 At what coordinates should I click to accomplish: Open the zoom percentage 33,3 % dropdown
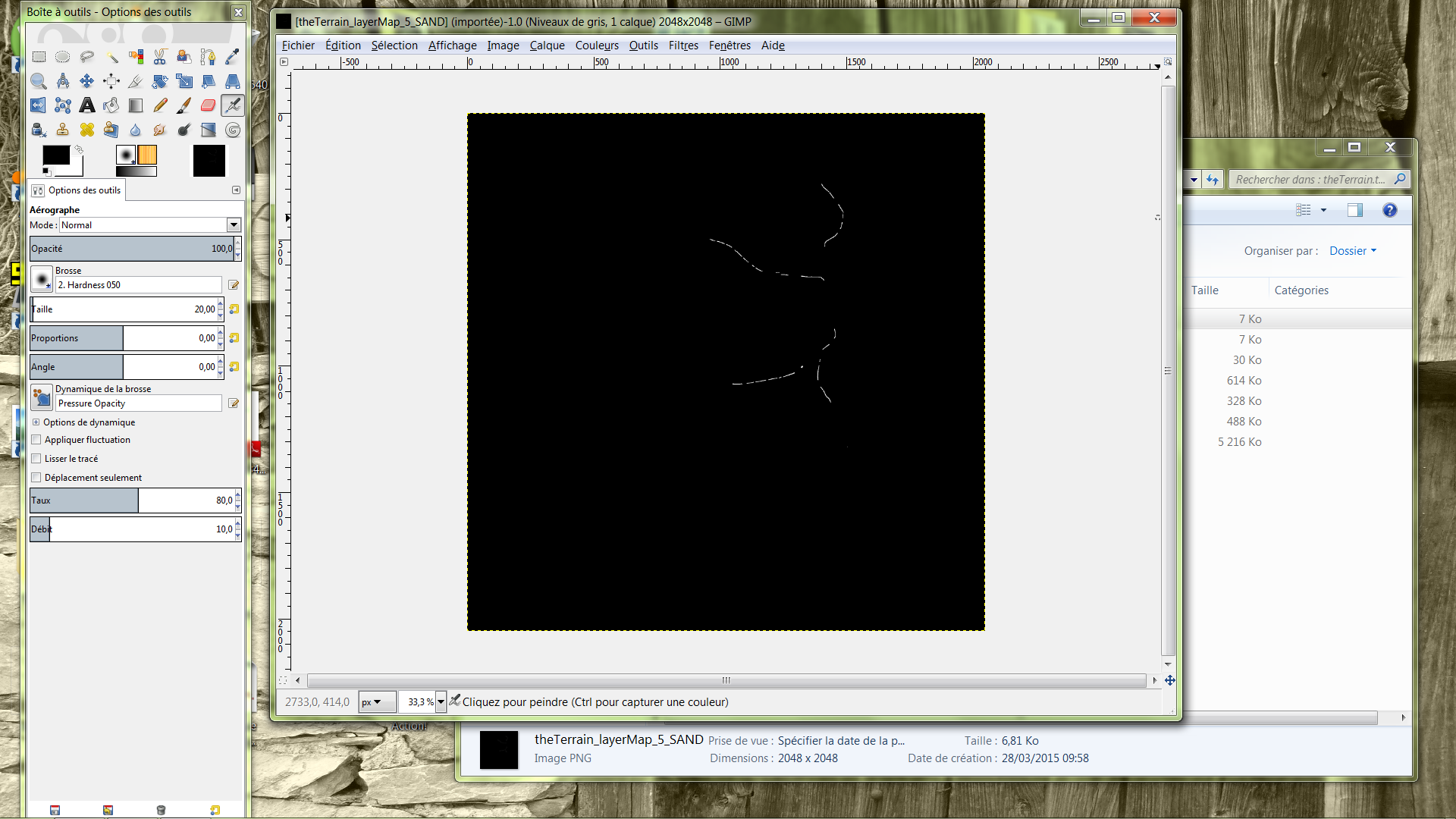point(441,702)
